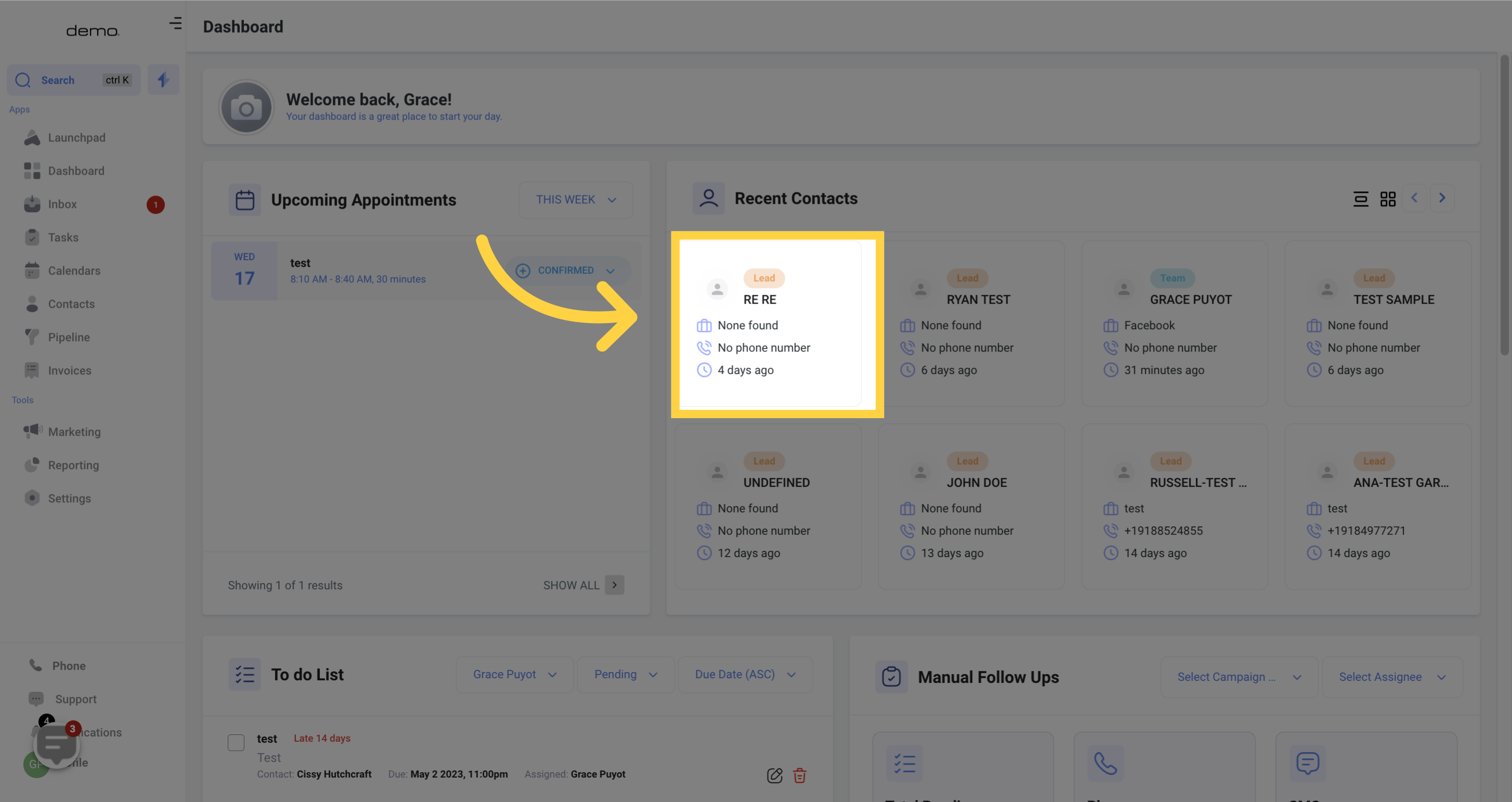Image resolution: width=1512 pixels, height=802 pixels.
Task: Click phone number +19188524855
Action: tap(1164, 531)
